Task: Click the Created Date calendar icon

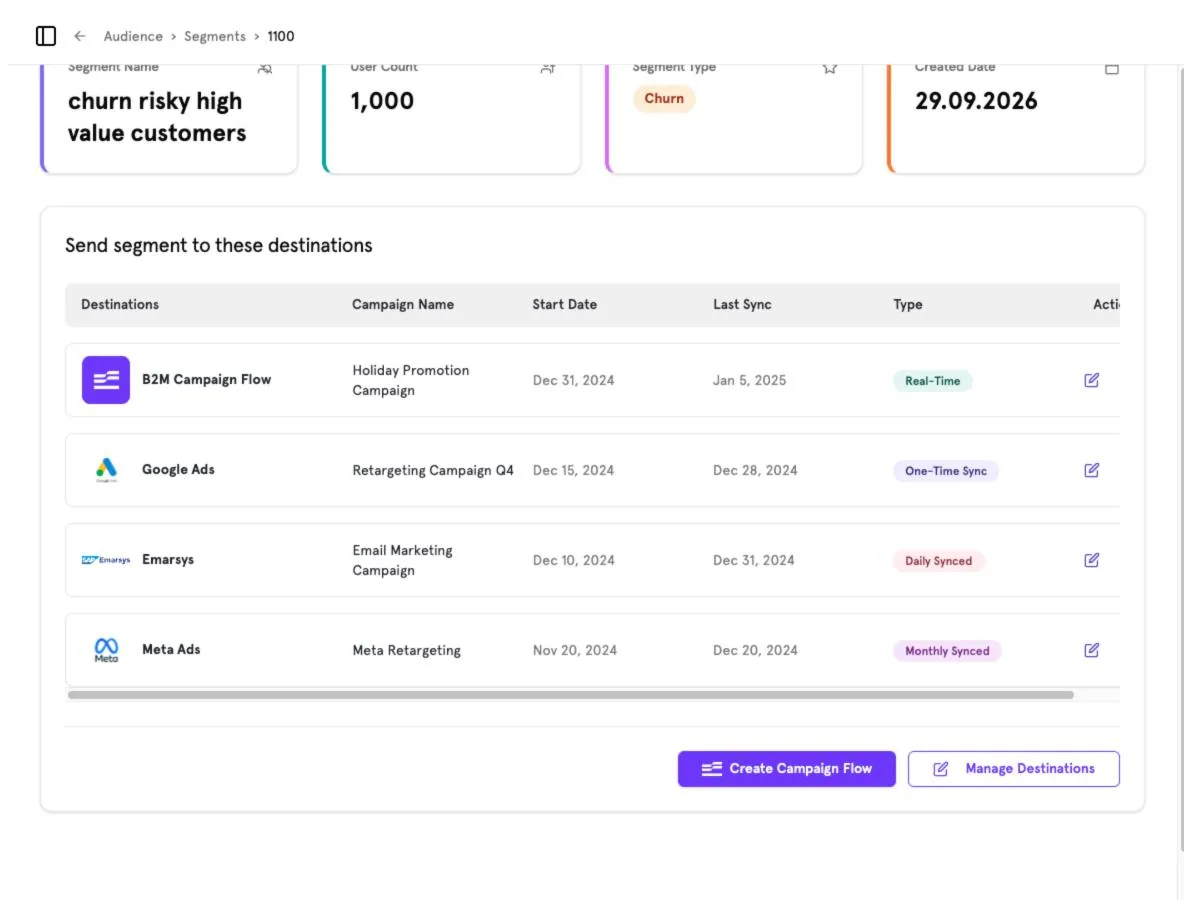Action: click(x=1112, y=69)
